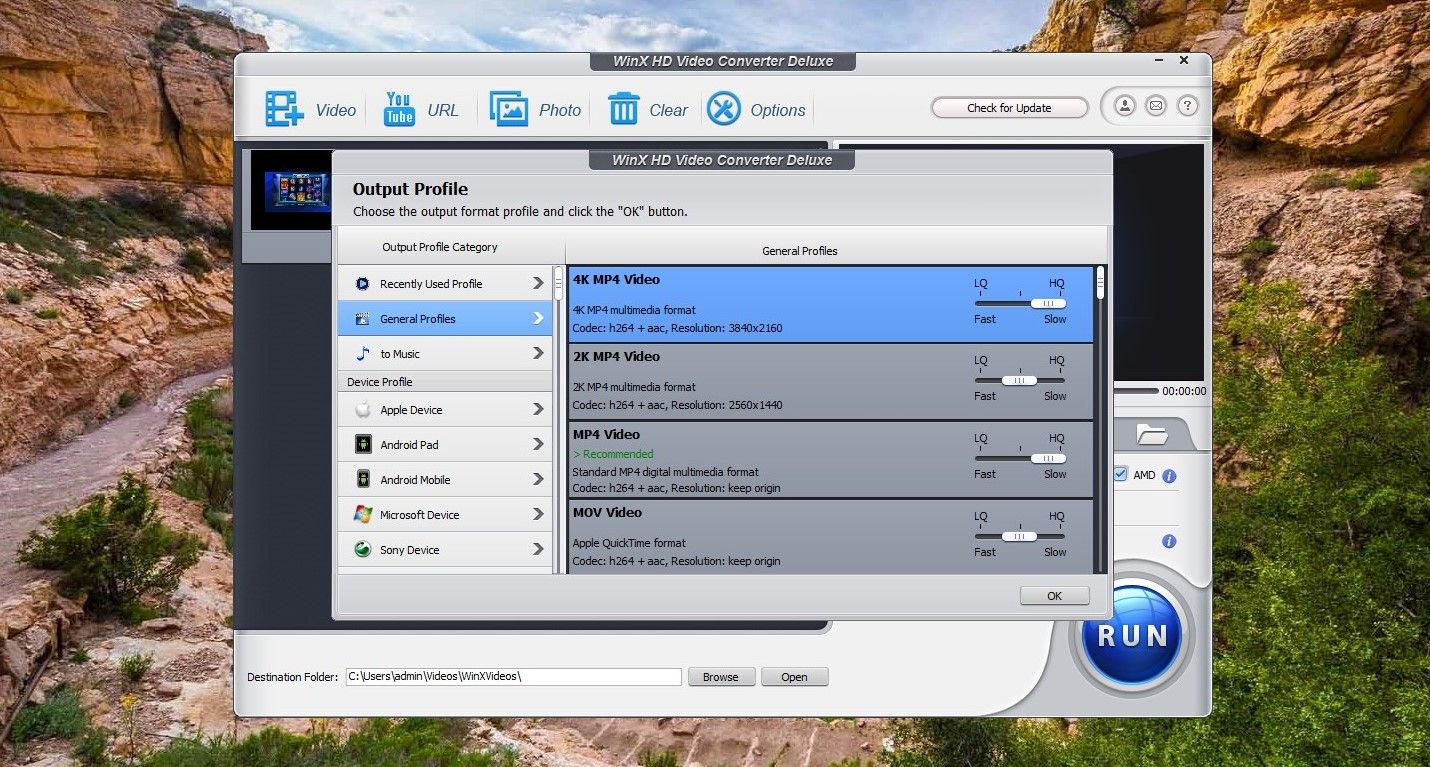Click the help question mark icon

point(1187,105)
